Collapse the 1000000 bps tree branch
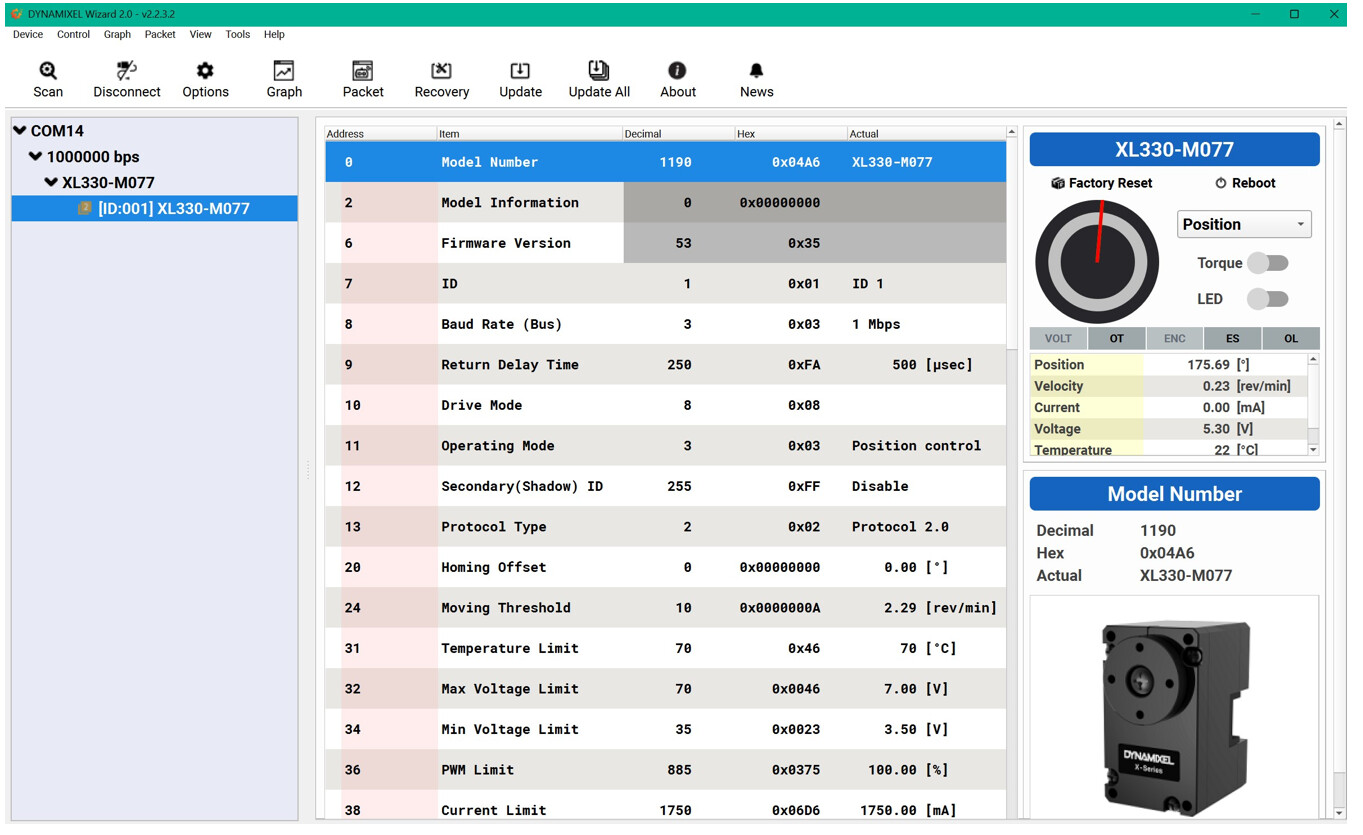Viewport: 1363px width, 835px height. tap(36, 157)
